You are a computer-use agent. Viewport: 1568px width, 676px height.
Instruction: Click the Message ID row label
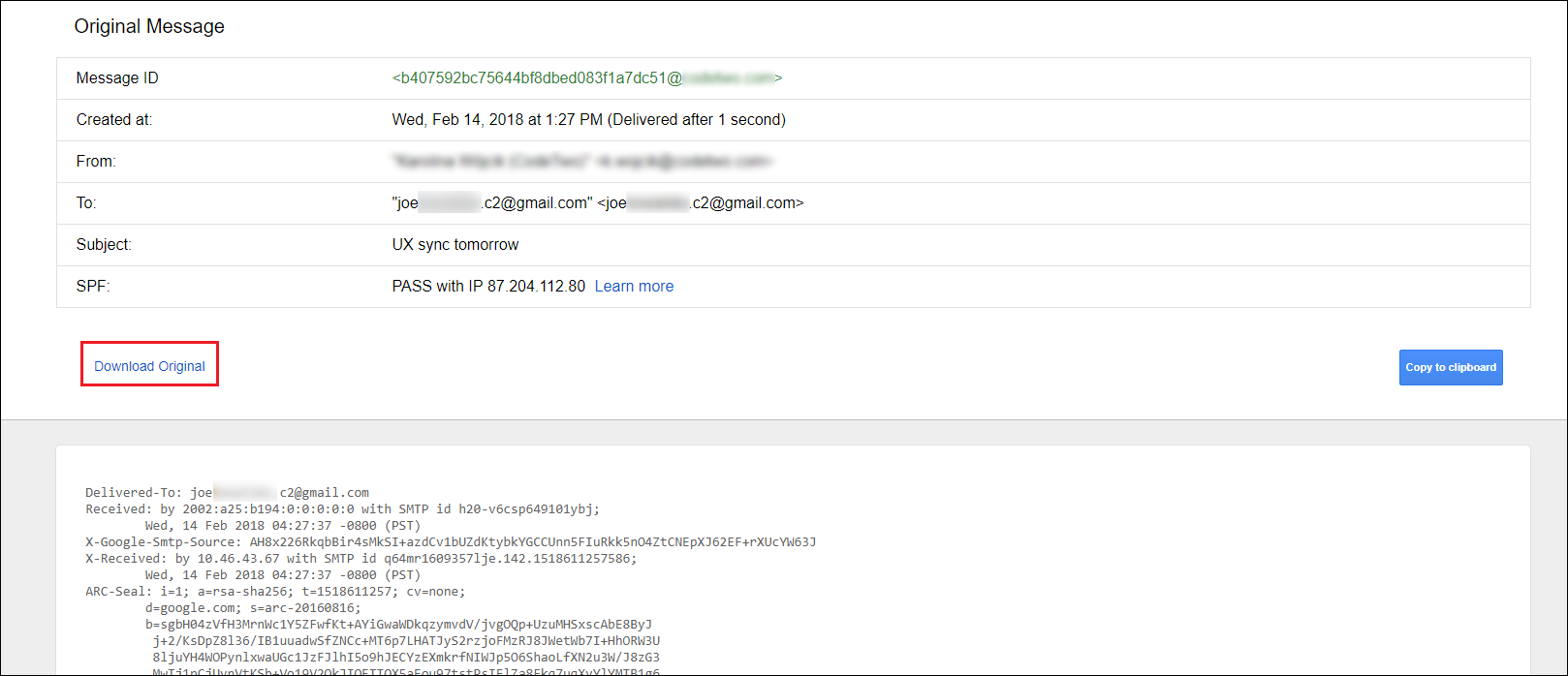coord(117,77)
